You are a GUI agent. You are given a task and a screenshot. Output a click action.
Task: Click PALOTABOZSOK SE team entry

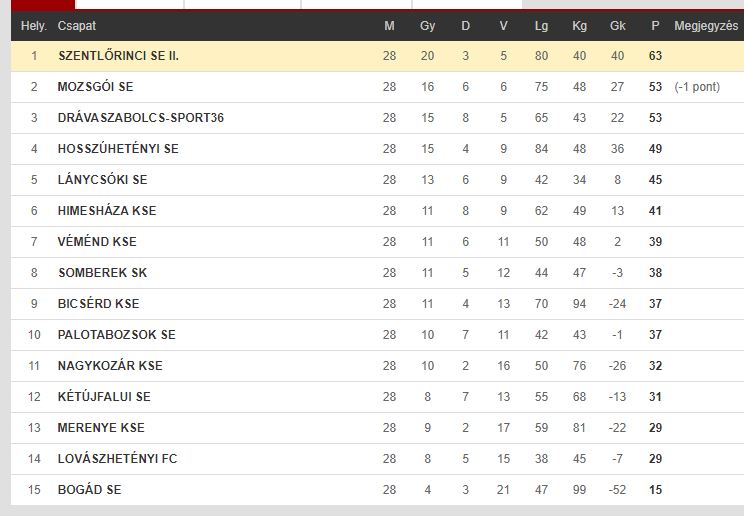click(x=116, y=335)
